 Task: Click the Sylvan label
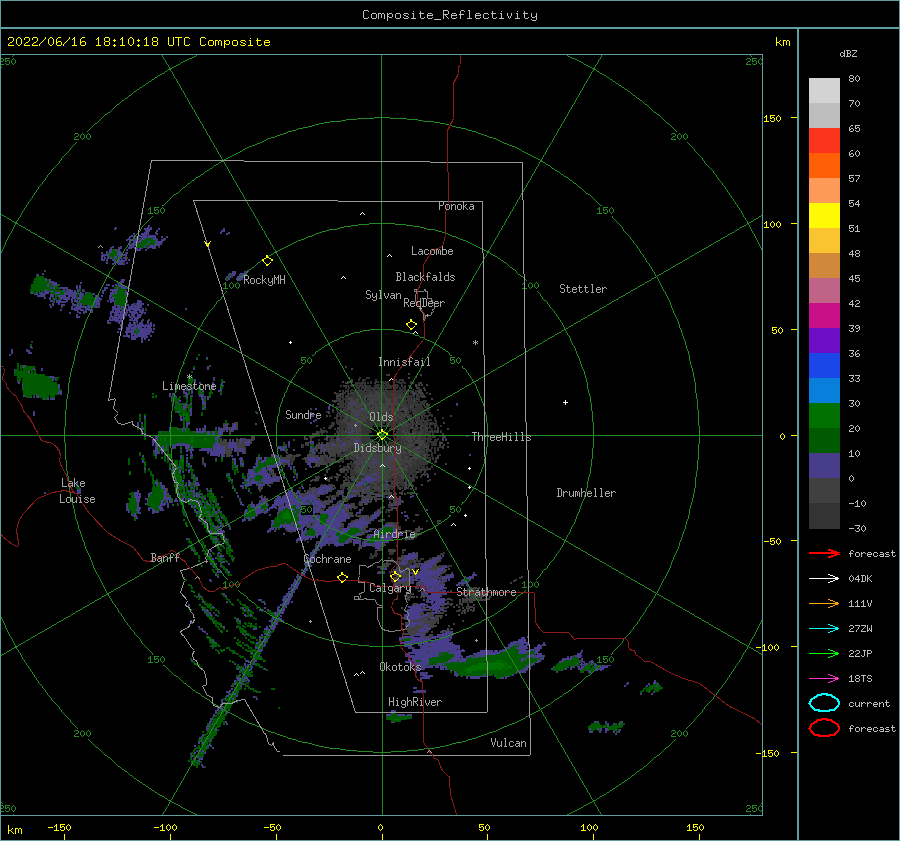(x=383, y=295)
